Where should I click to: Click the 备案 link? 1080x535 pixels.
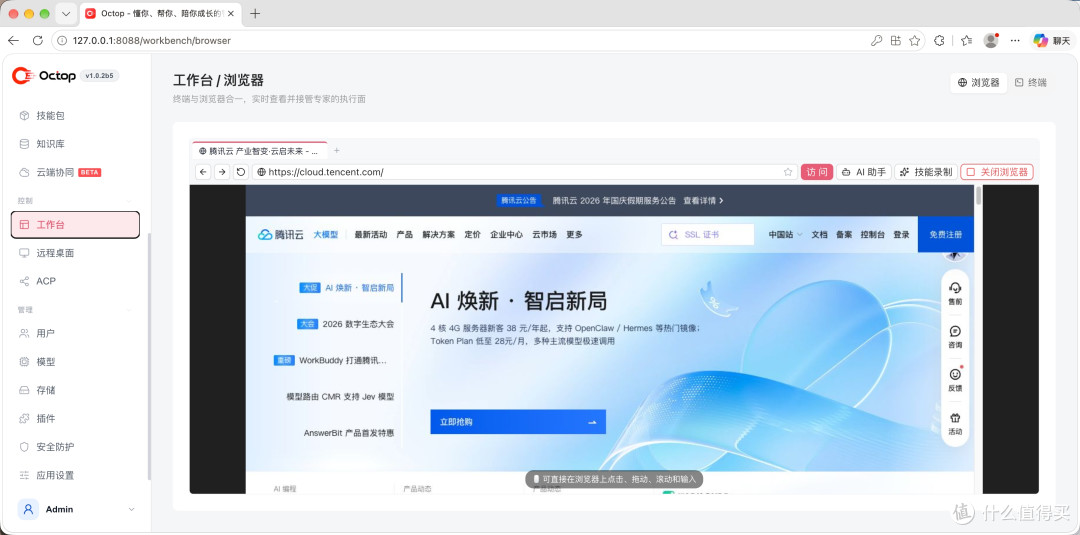click(x=844, y=235)
